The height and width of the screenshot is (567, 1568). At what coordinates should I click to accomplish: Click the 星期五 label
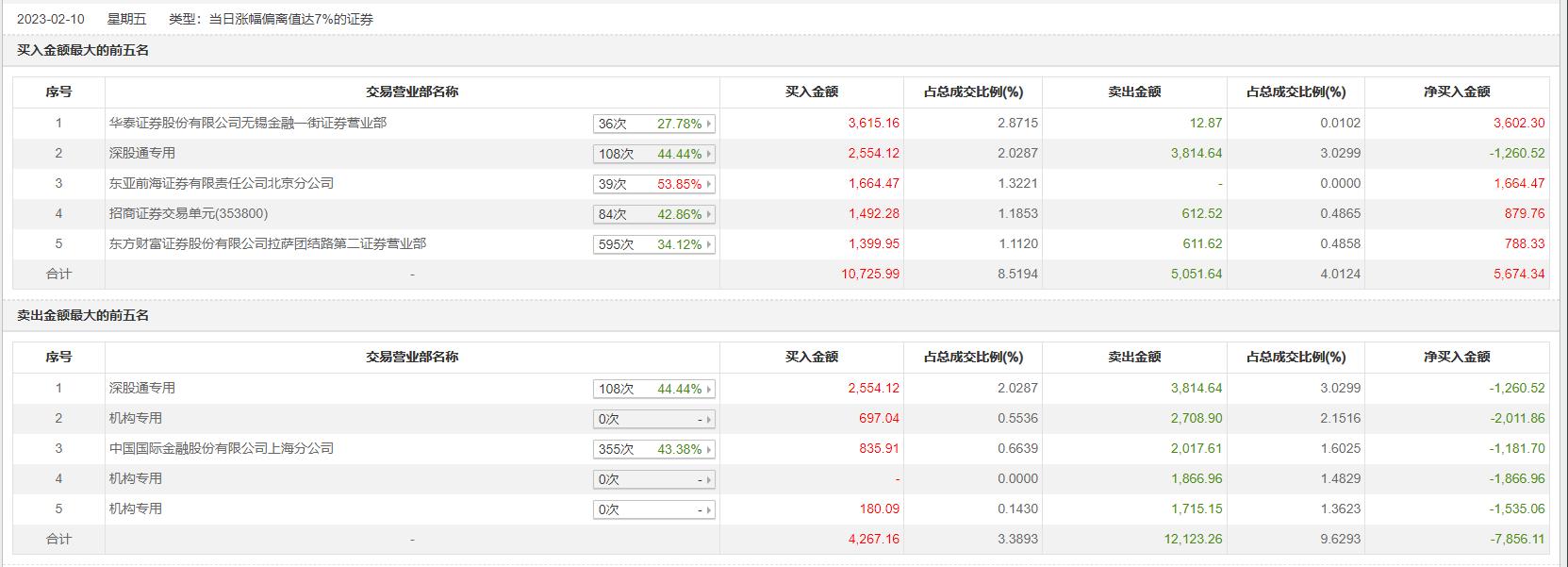coord(127,19)
